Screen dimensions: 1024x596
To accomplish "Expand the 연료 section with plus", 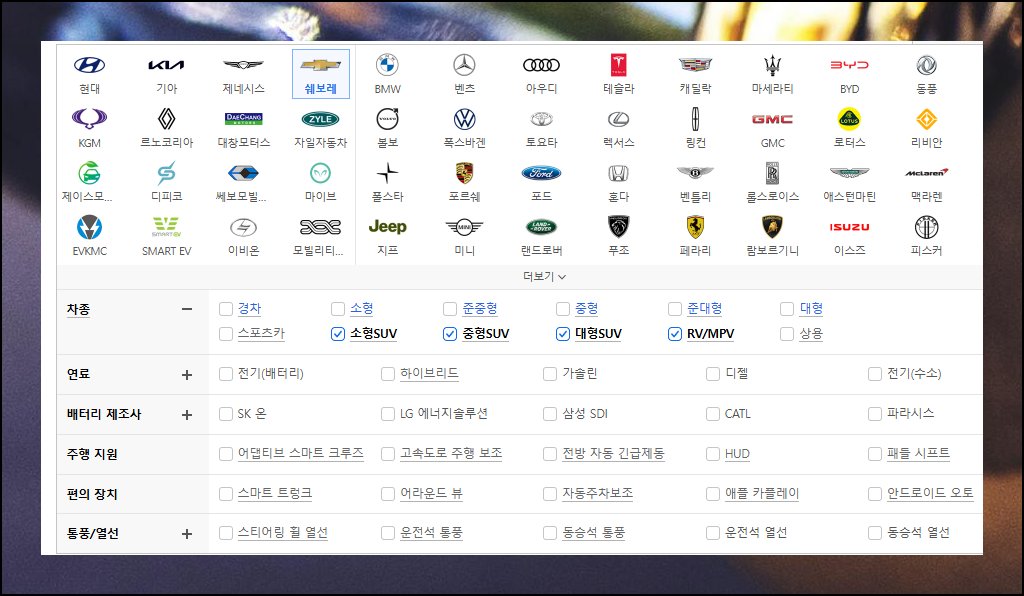I will click(187, 375).
